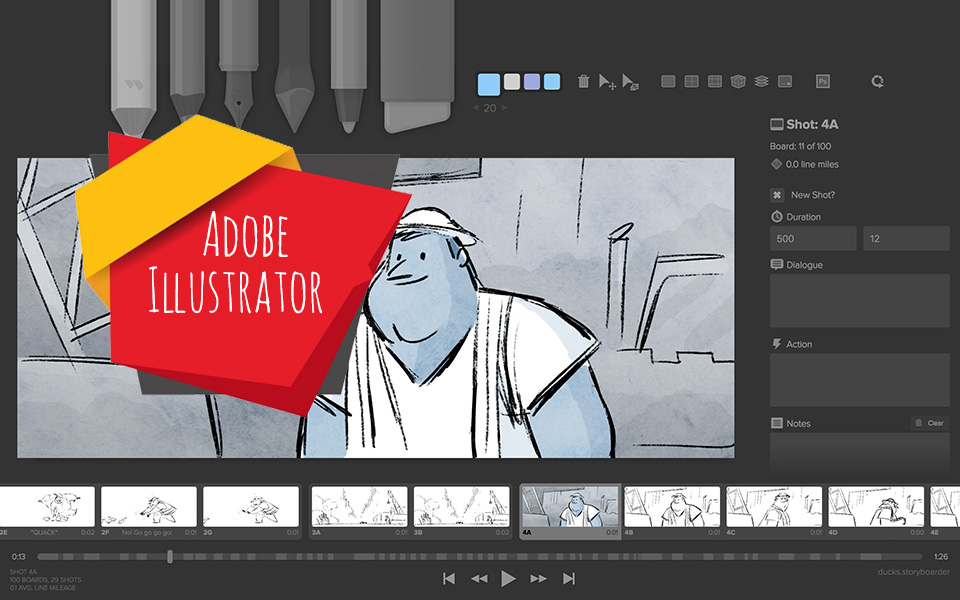This screenshot has width=960, height=600.
Task: Open board in Photoshop via Ps icon
Action: tap(823, 81)
